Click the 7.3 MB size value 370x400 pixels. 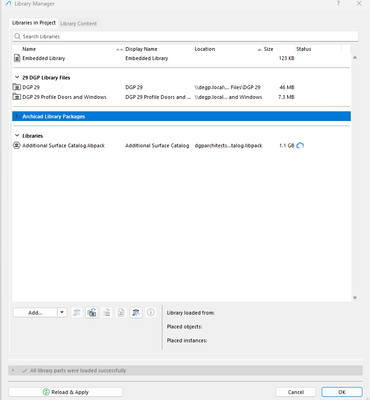tap(286, 97)
